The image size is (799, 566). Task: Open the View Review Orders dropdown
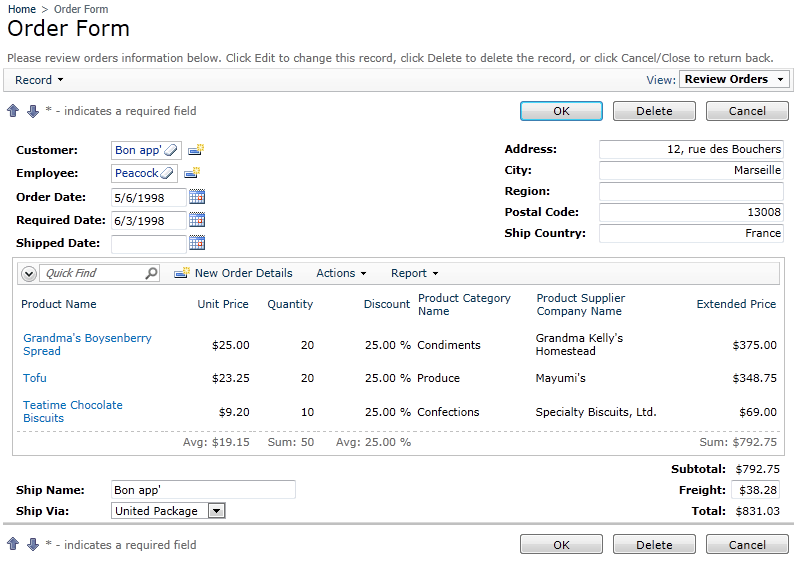point(734,80)
